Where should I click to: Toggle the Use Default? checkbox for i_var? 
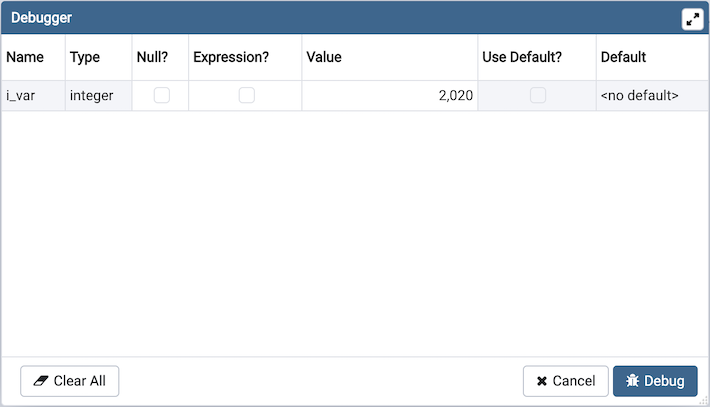(x=538, y=96)
